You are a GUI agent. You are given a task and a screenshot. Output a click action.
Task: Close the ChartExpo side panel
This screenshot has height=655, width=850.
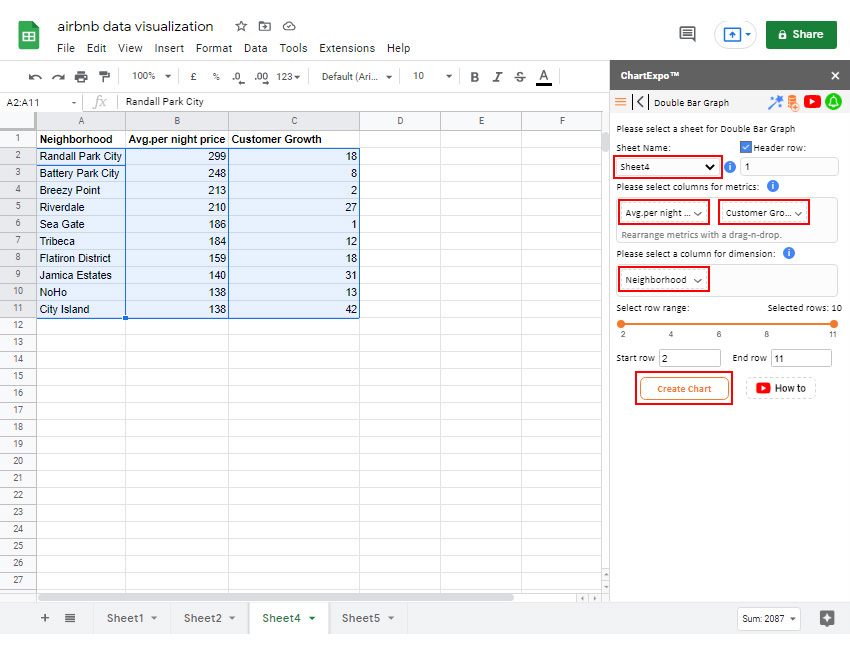coord(835,76)
